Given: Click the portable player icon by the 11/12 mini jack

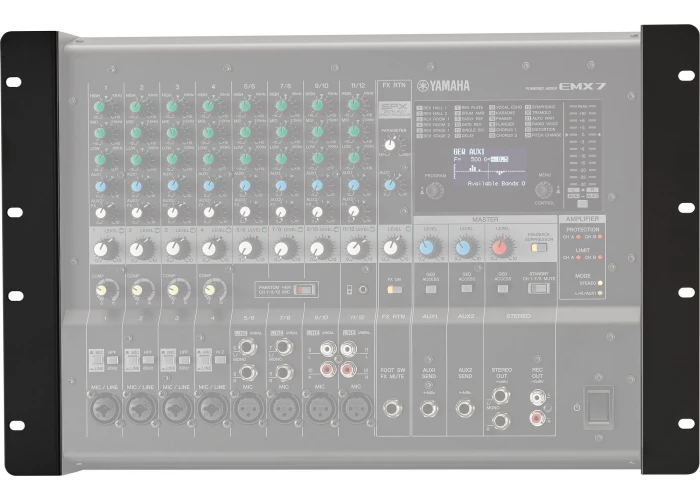Looking at the screenshot, I should pos(350,289).
